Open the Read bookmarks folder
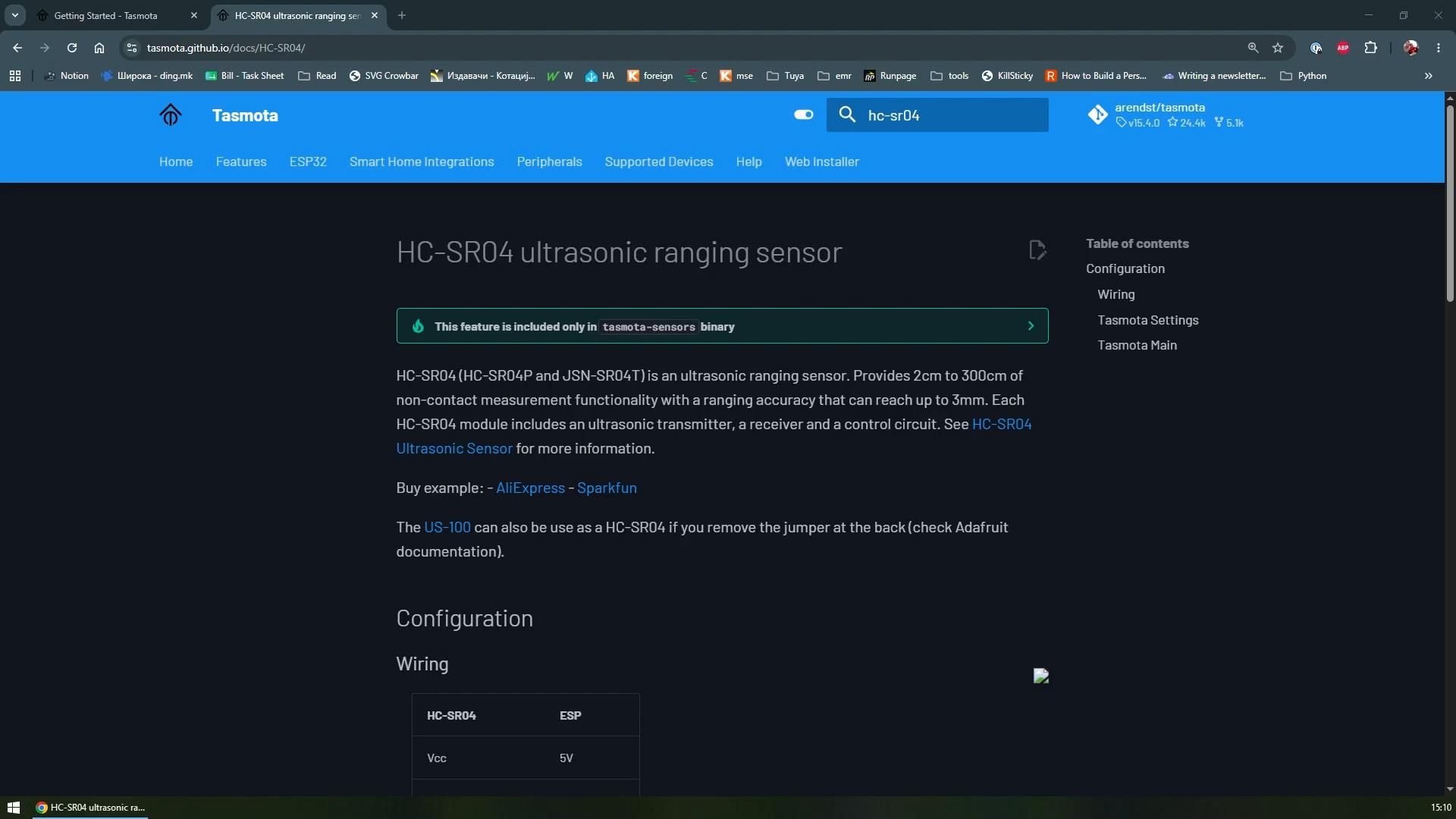Viewport: 1456px width, 819px height. pos(317,76)
